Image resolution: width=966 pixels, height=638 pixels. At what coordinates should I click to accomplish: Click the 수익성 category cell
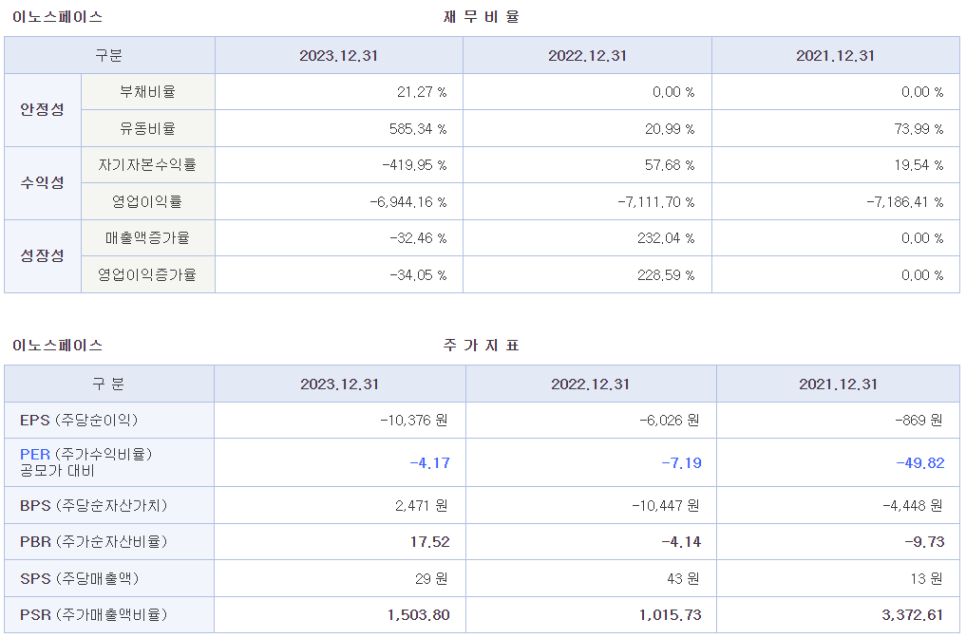[x=43, y=183]
